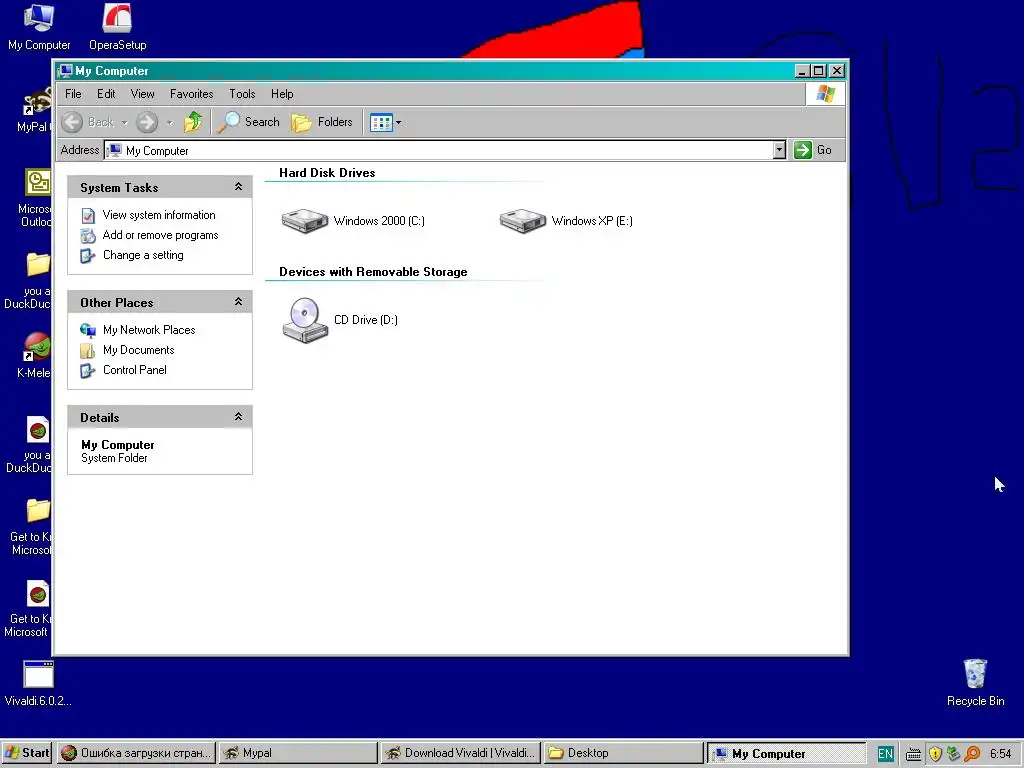
Task: Open the Tools menu
Action: 242,94
